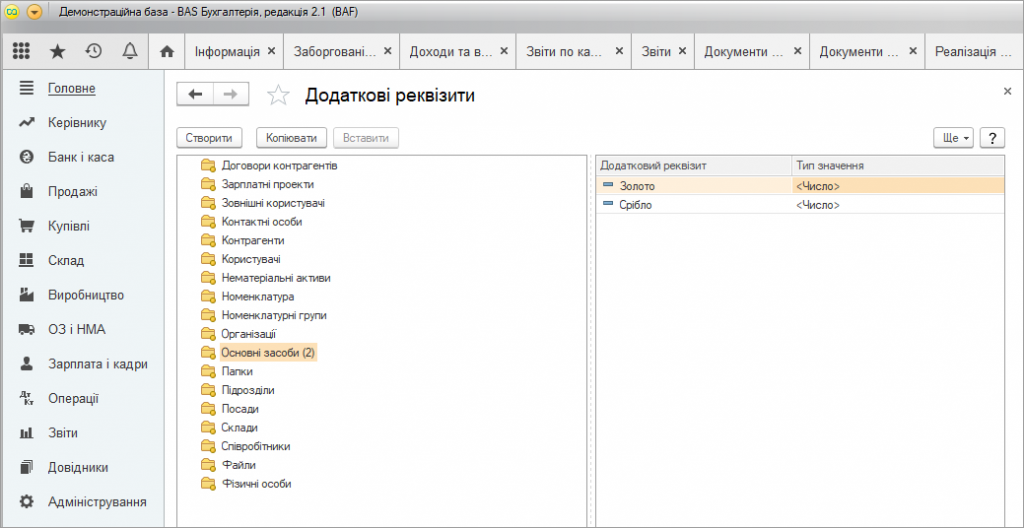Go to the Home page icon
The width and height of the screenshot is (1024, 528).
167,52
